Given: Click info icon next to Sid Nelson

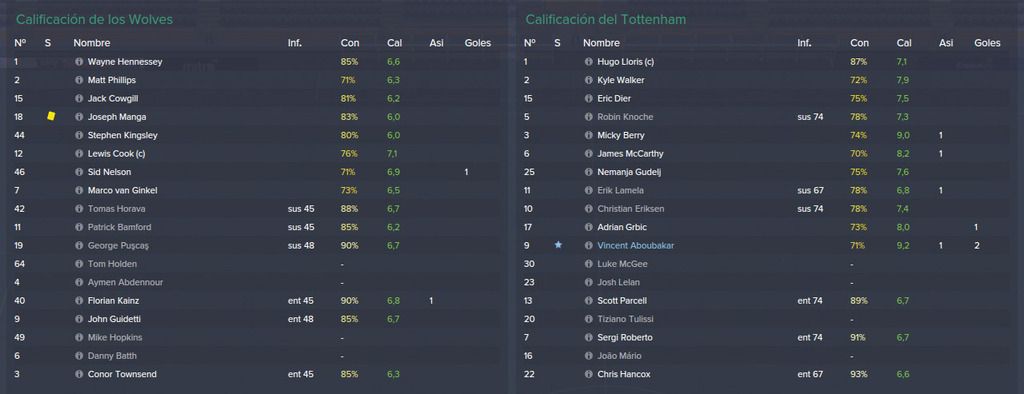Looking at the screenshot, I should tap(79, 172).
